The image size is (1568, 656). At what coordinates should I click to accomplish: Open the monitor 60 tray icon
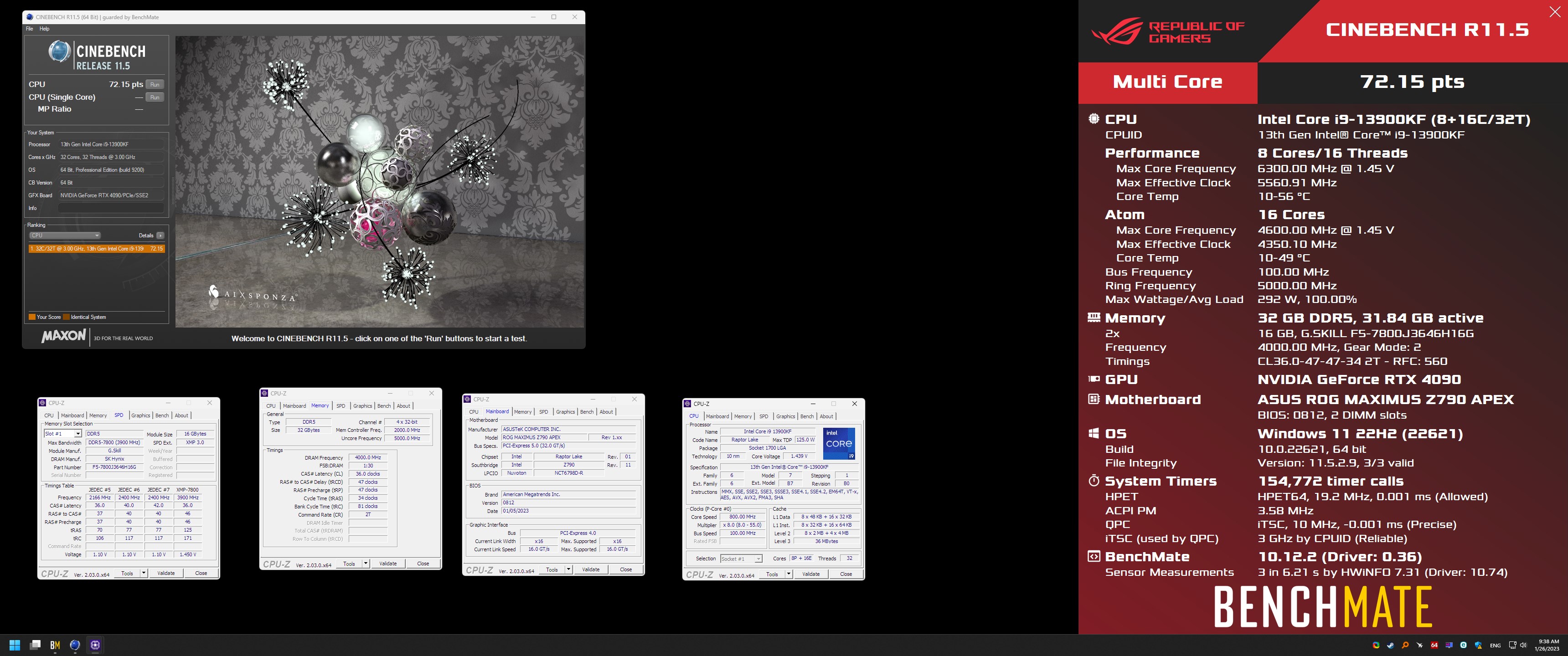point(1449,645)
